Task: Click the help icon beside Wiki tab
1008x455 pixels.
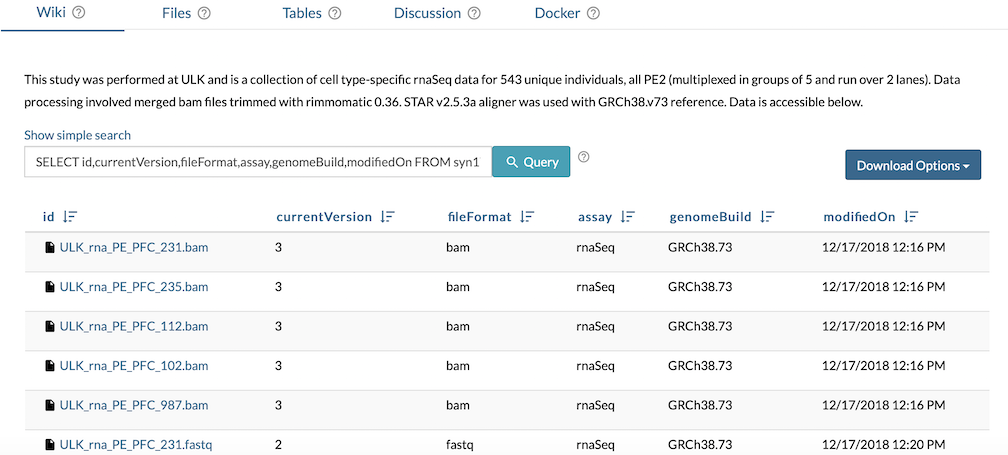Action: (x=79, y=14)
